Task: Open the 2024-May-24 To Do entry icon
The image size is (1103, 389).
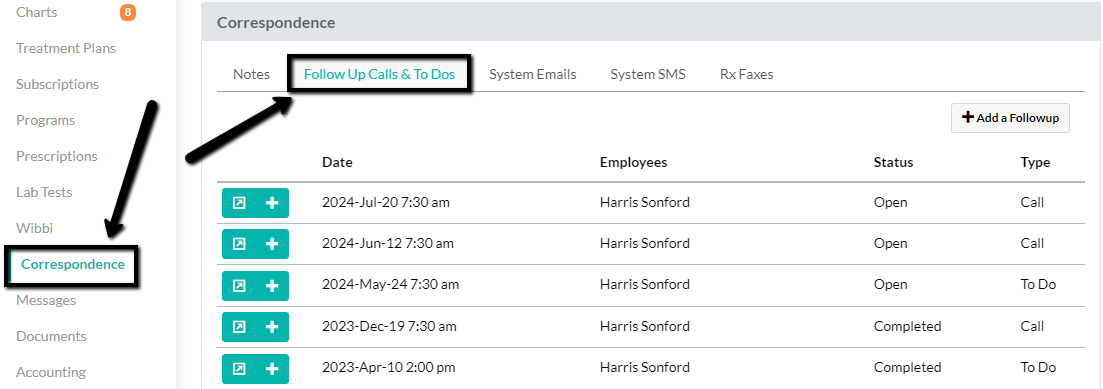Action: click(x=239, y=286)
